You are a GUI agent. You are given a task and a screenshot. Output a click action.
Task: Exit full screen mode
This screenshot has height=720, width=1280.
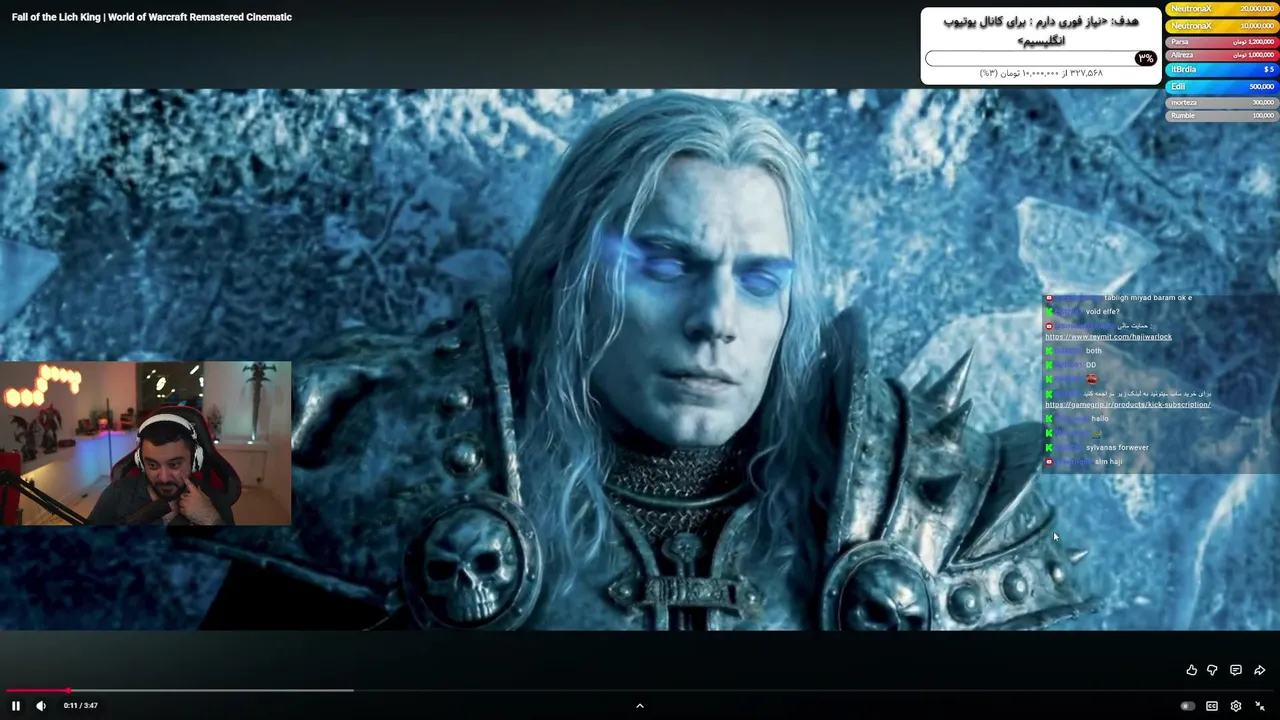(x=1260, y=706)
